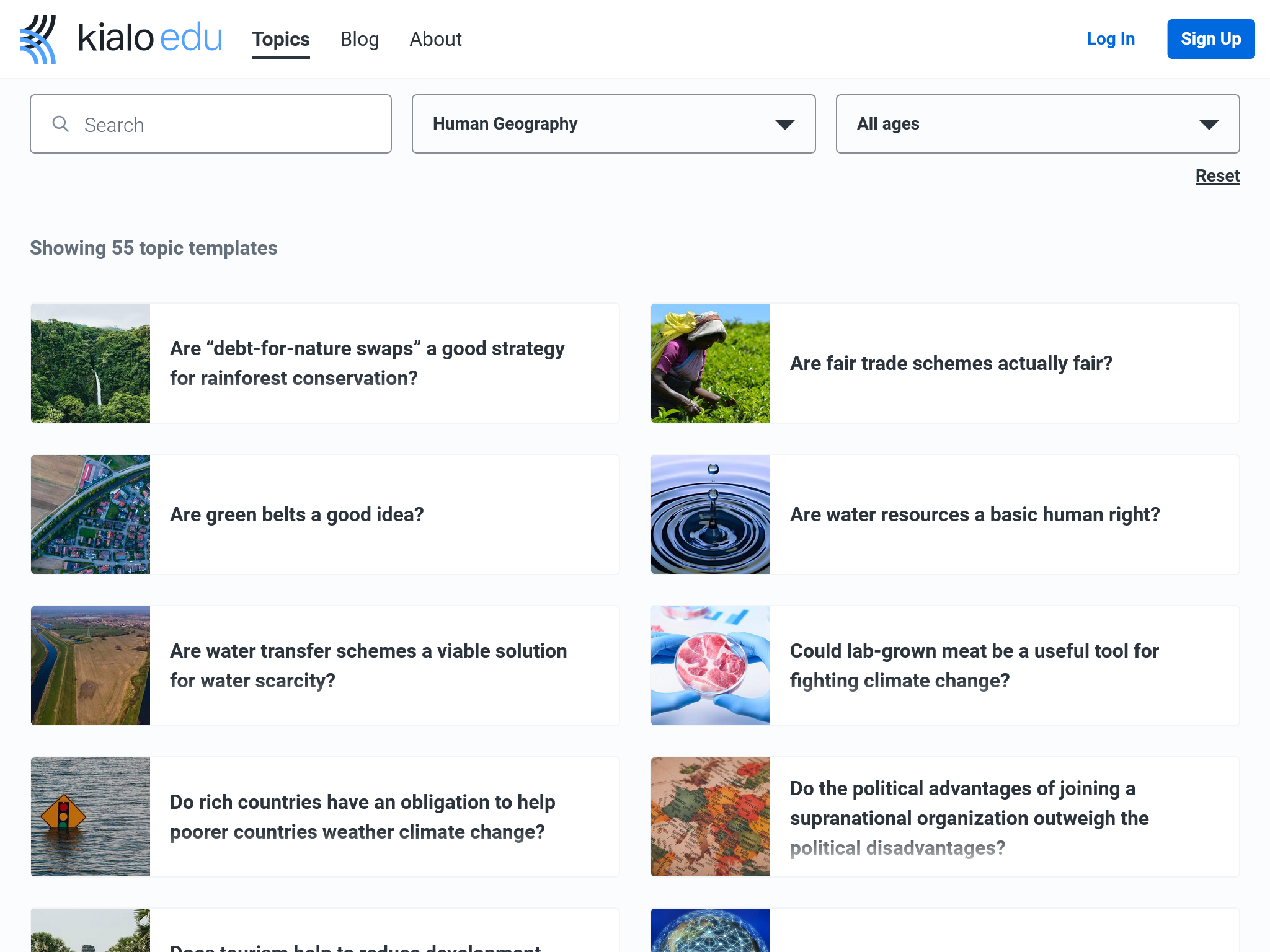This screenshot has height=952, width=1270.
Task: Expand the Human Geography subject dropdown
Action: tap(613, 124)
